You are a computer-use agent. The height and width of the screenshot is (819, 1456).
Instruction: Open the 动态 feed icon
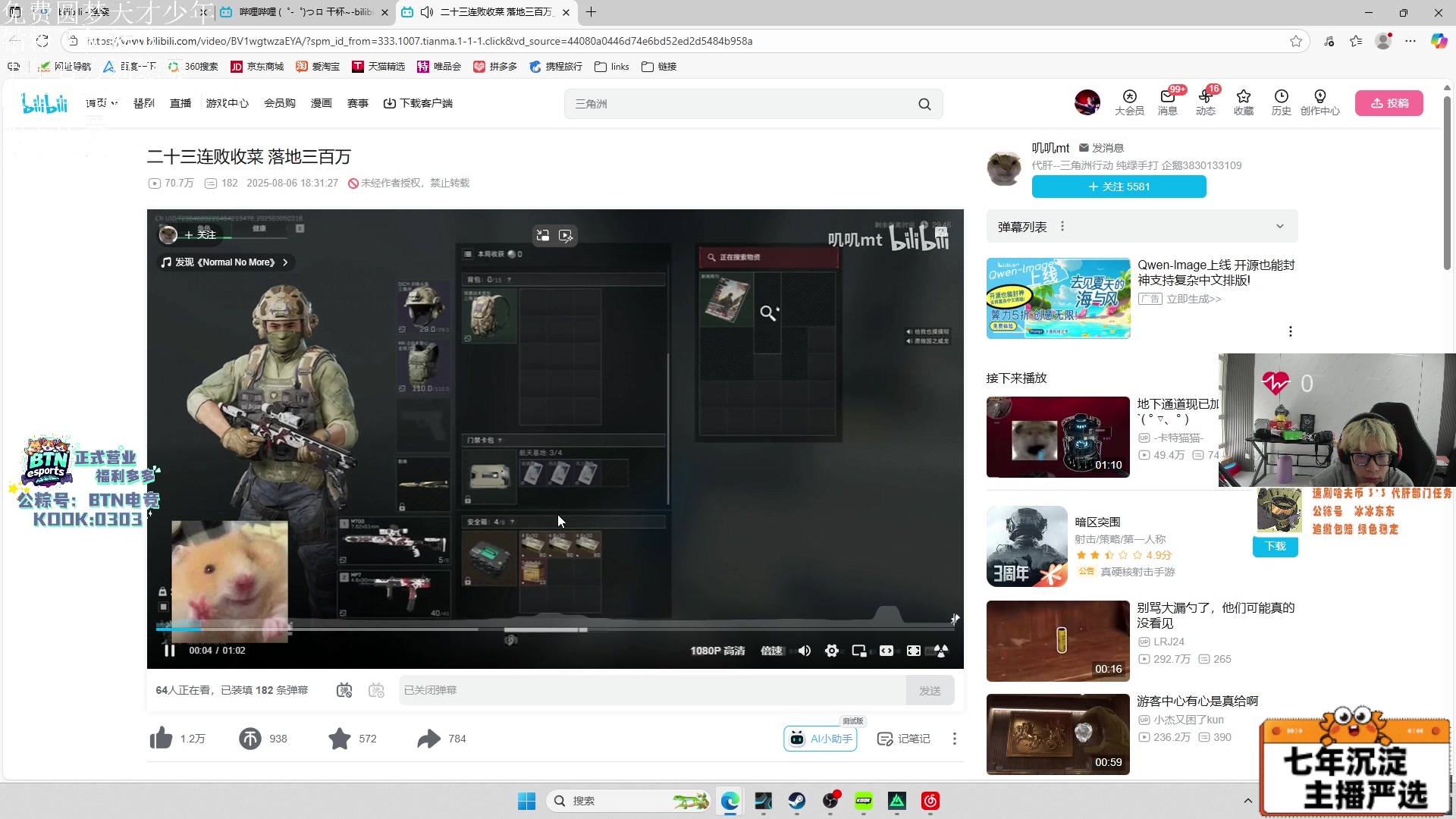[x=1206, y=102]
